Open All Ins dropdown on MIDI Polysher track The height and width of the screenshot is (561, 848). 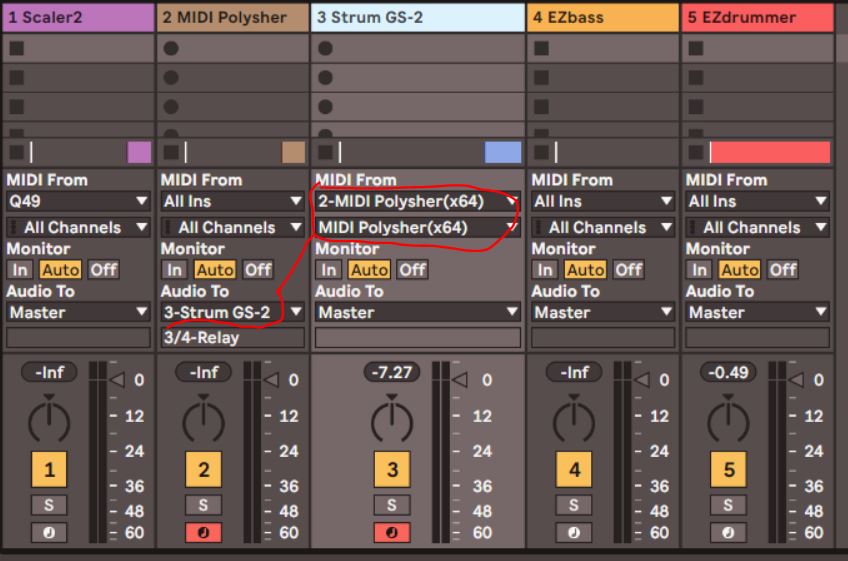233,201
